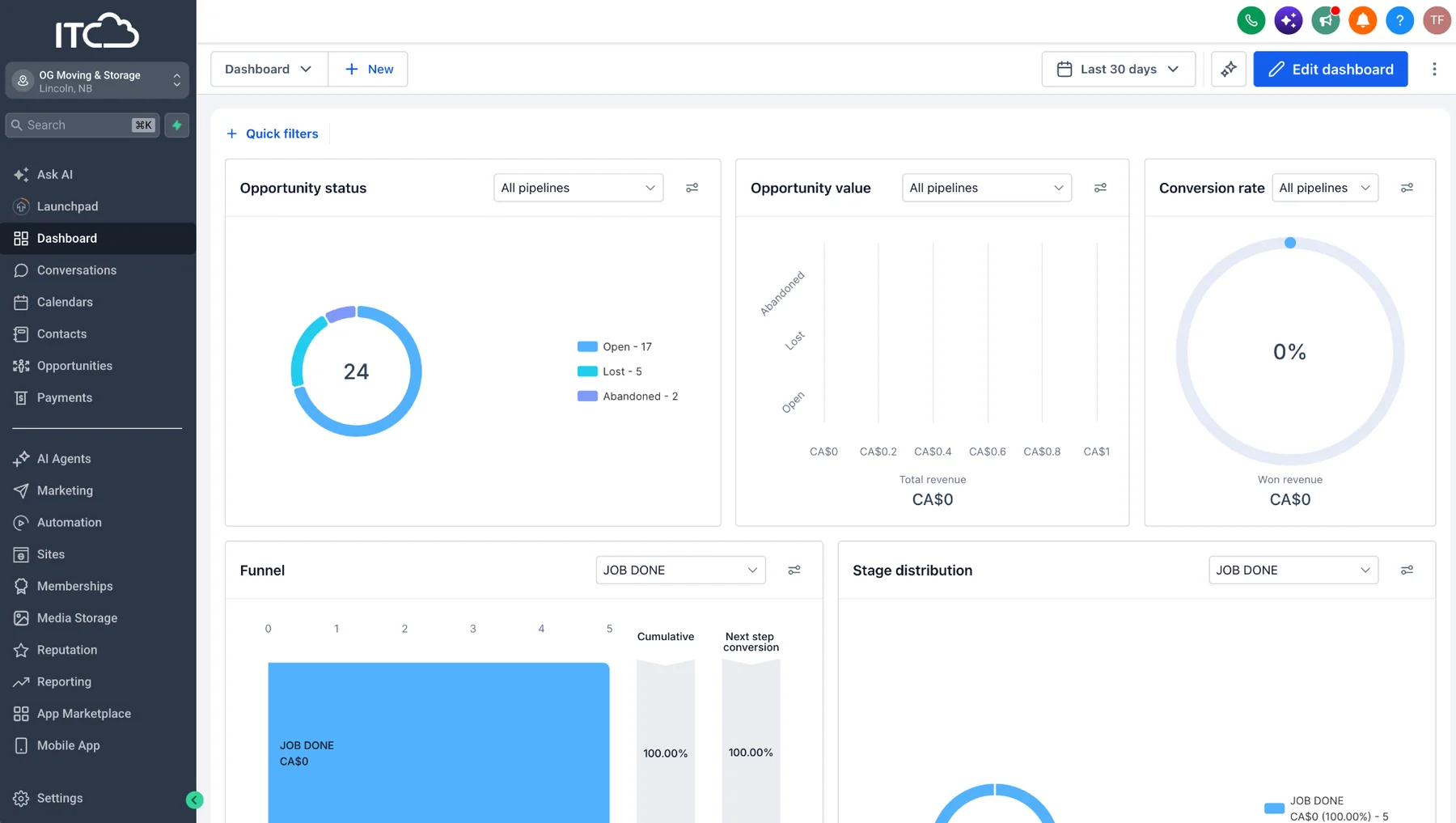Go to Launchpad in the sidebar
1456x823 pixels.
(98, 206)
